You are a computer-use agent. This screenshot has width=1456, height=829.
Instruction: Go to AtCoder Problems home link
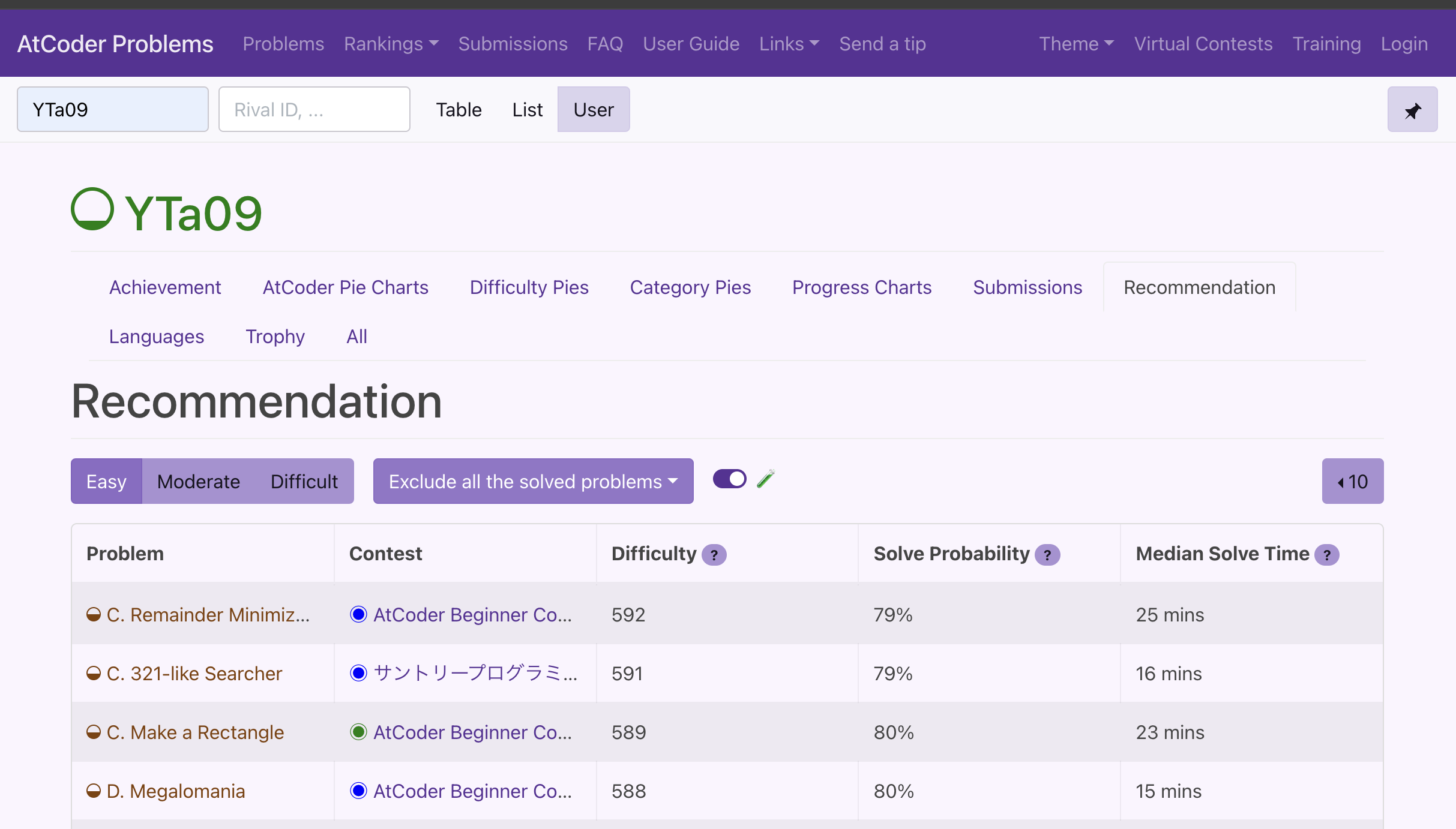[115, 44]
